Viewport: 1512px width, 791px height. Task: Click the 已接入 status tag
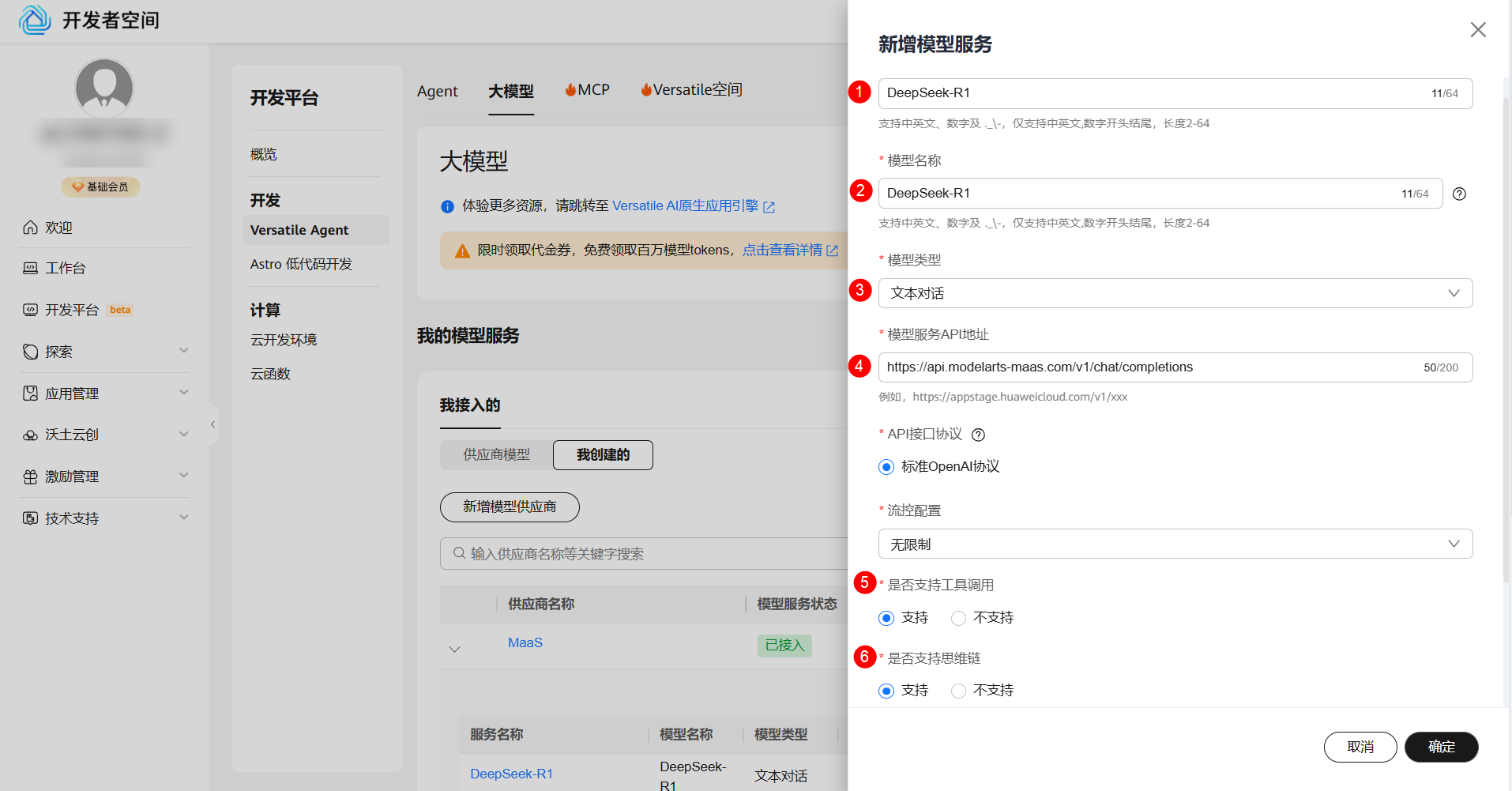[784, 645]
